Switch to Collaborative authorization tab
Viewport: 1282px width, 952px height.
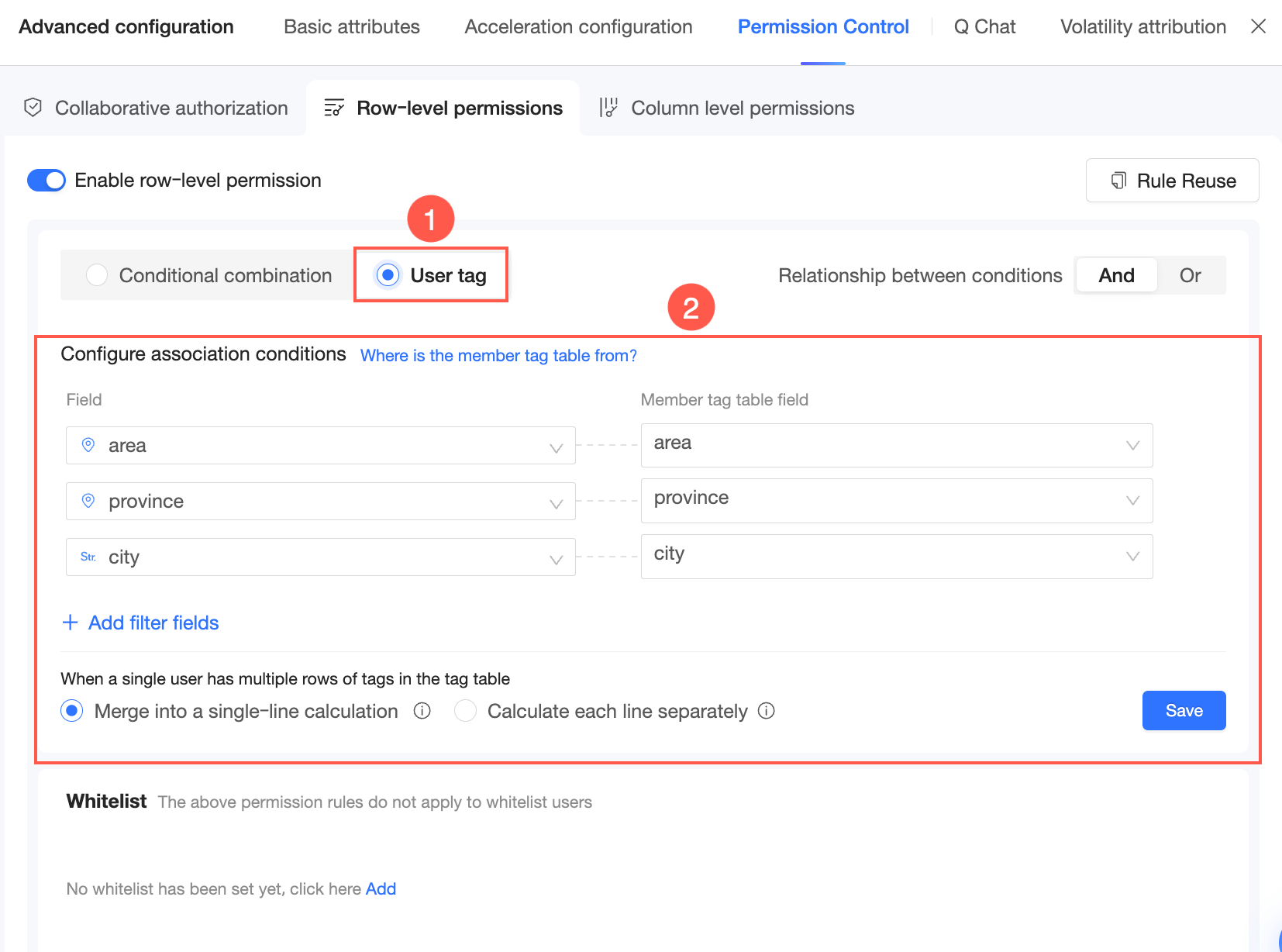coord(156,108)
